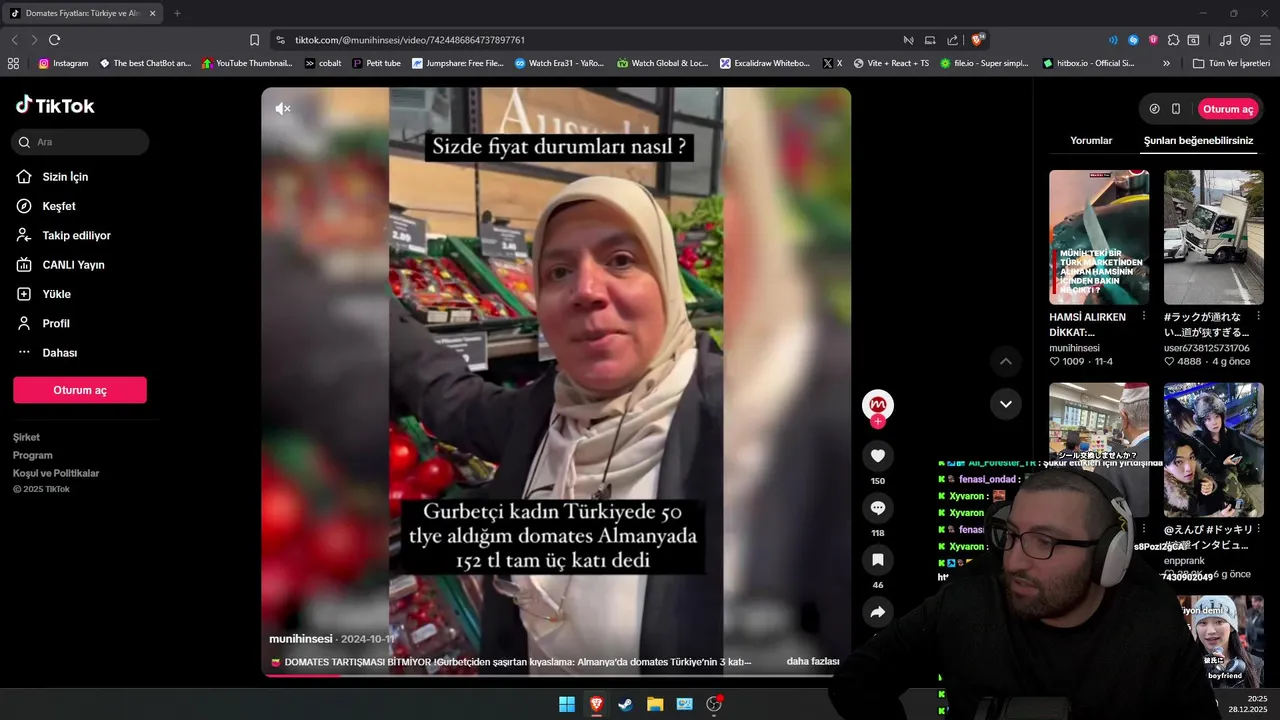Click the TikTok logo
The width and height of the screenshot is (1280, 720).
tap(55, 105)
